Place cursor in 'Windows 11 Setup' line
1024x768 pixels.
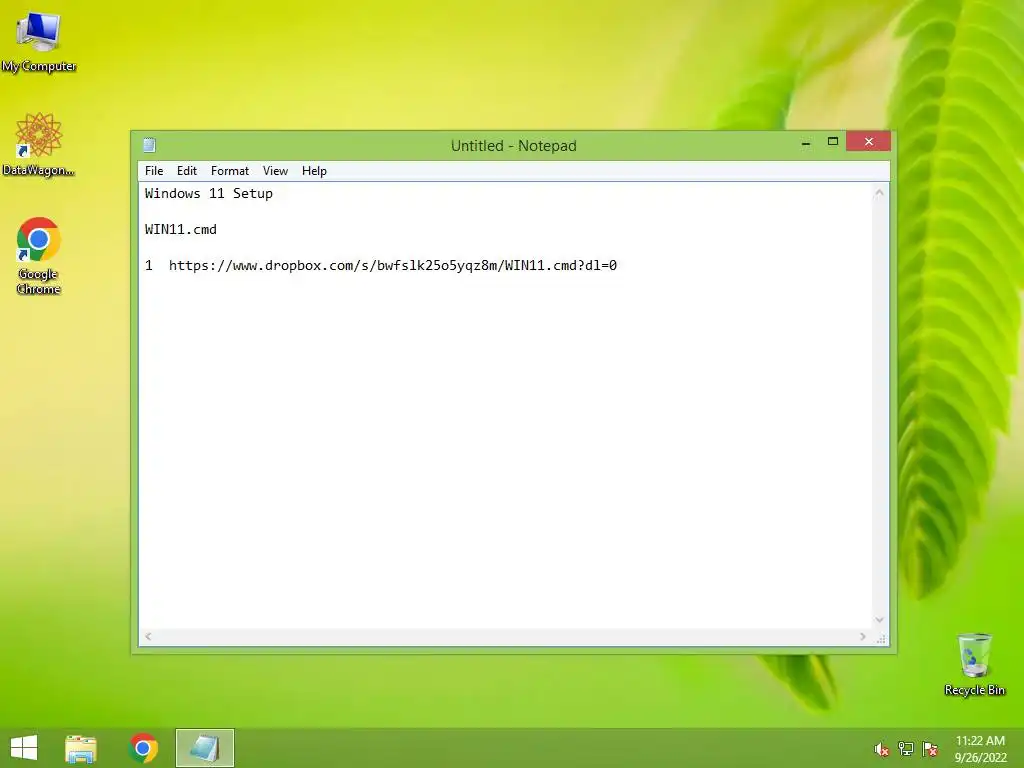[x=209, y=193]
